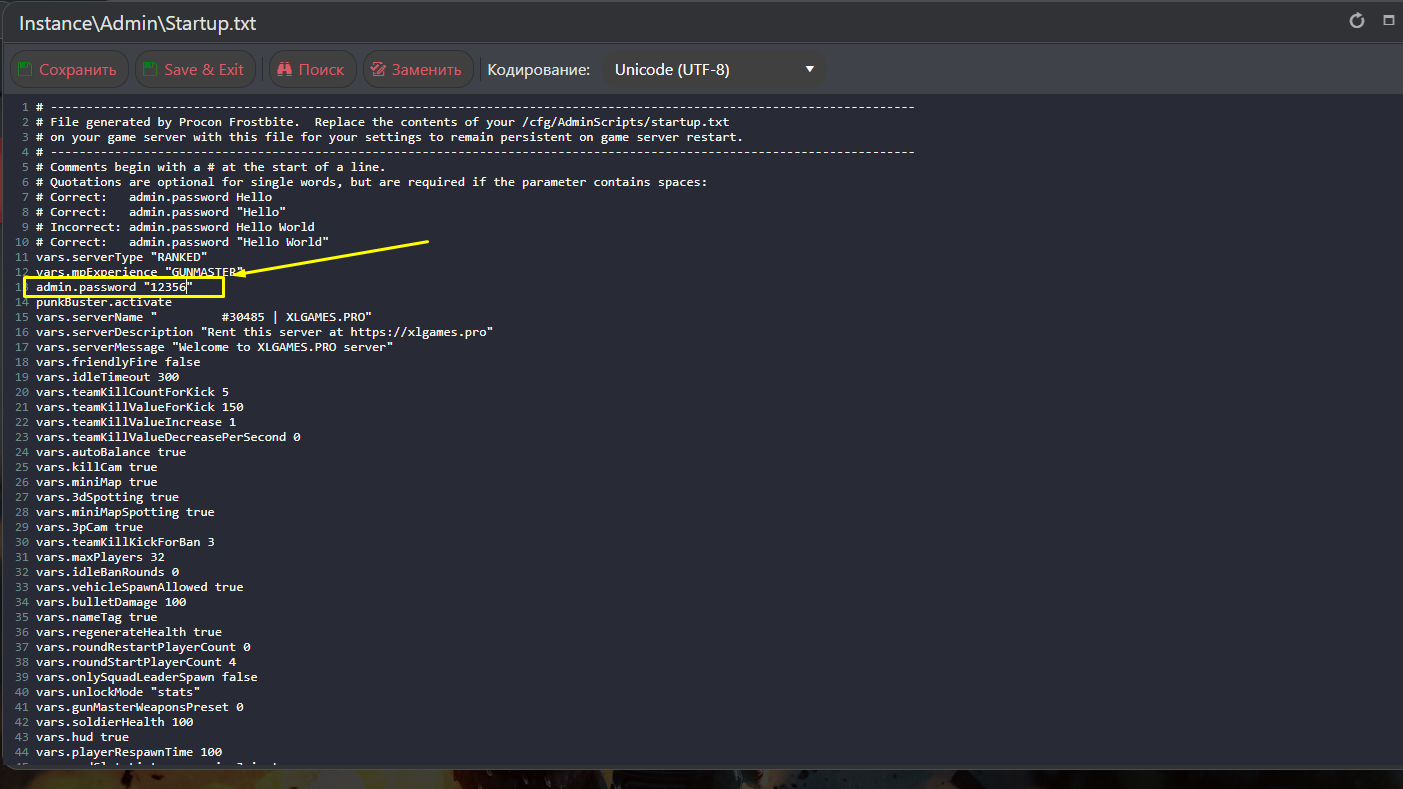Click the Кодирование label
The width and height of the screenshot is (1403, 789).
tap(538, 70)
